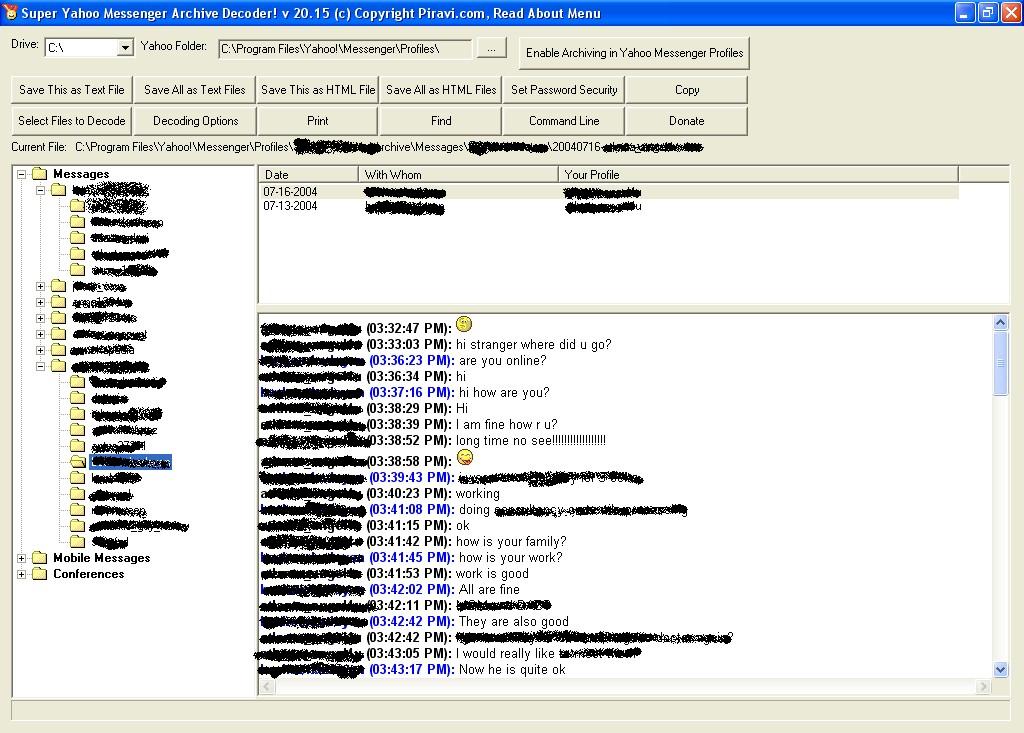Click message 'are you online?'

(x=502, y=361)
